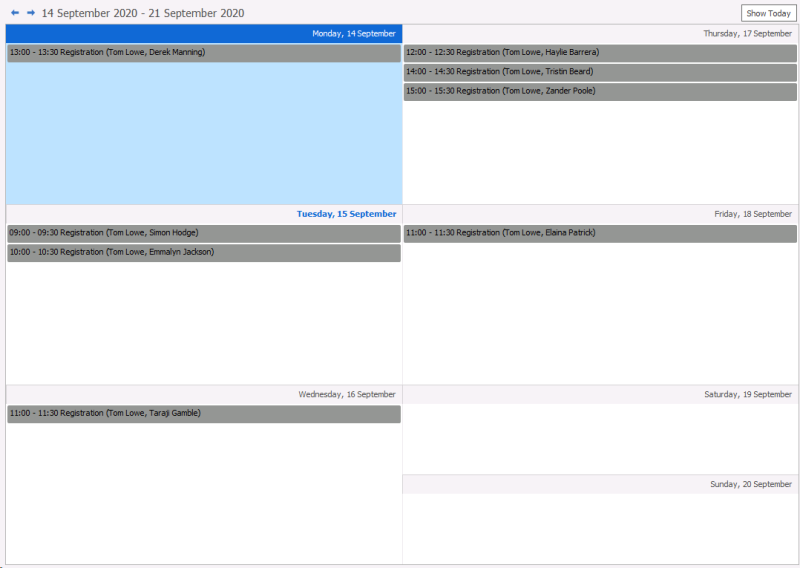Select the 14:00 Tristin Beard appointment
800x568 pixels.
click(x=600, y=72)
